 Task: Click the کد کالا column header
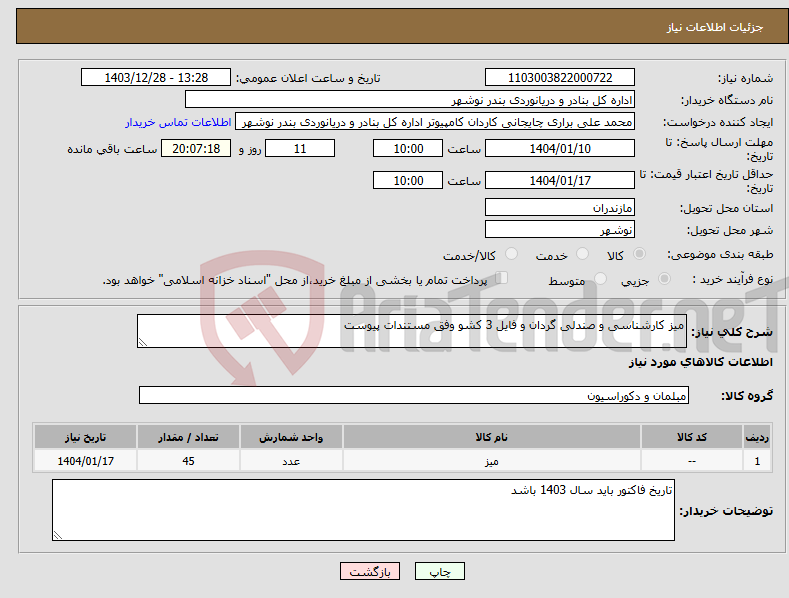tap(692, 437)
